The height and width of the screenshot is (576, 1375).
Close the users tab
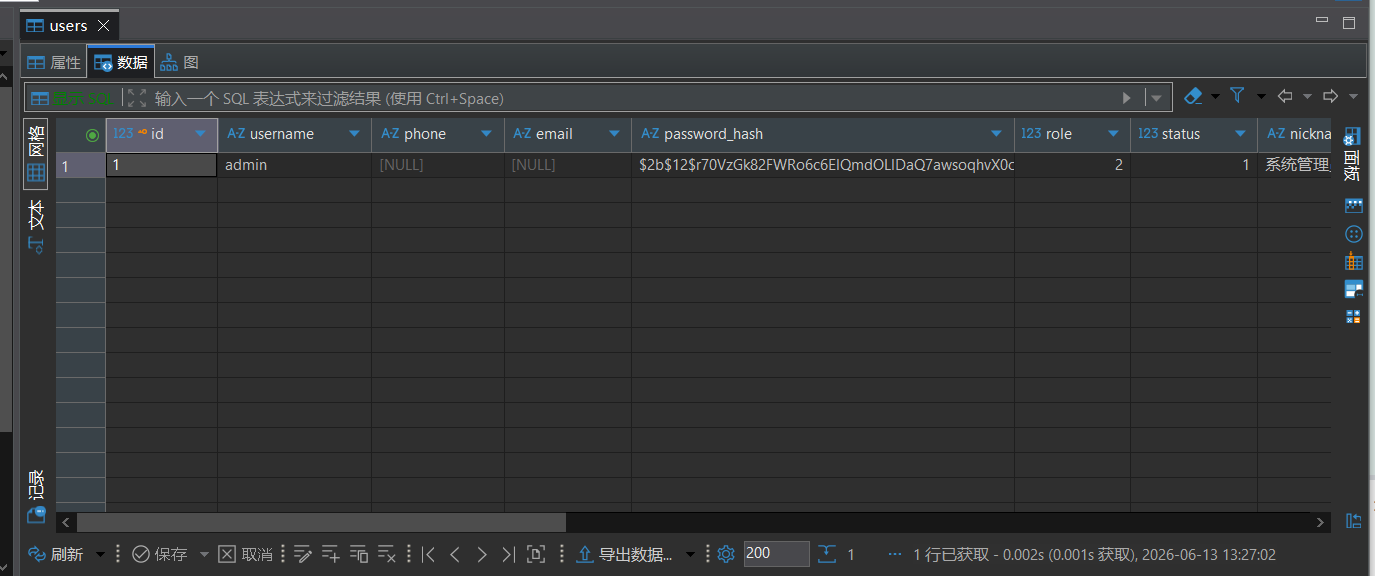[103, 25]
